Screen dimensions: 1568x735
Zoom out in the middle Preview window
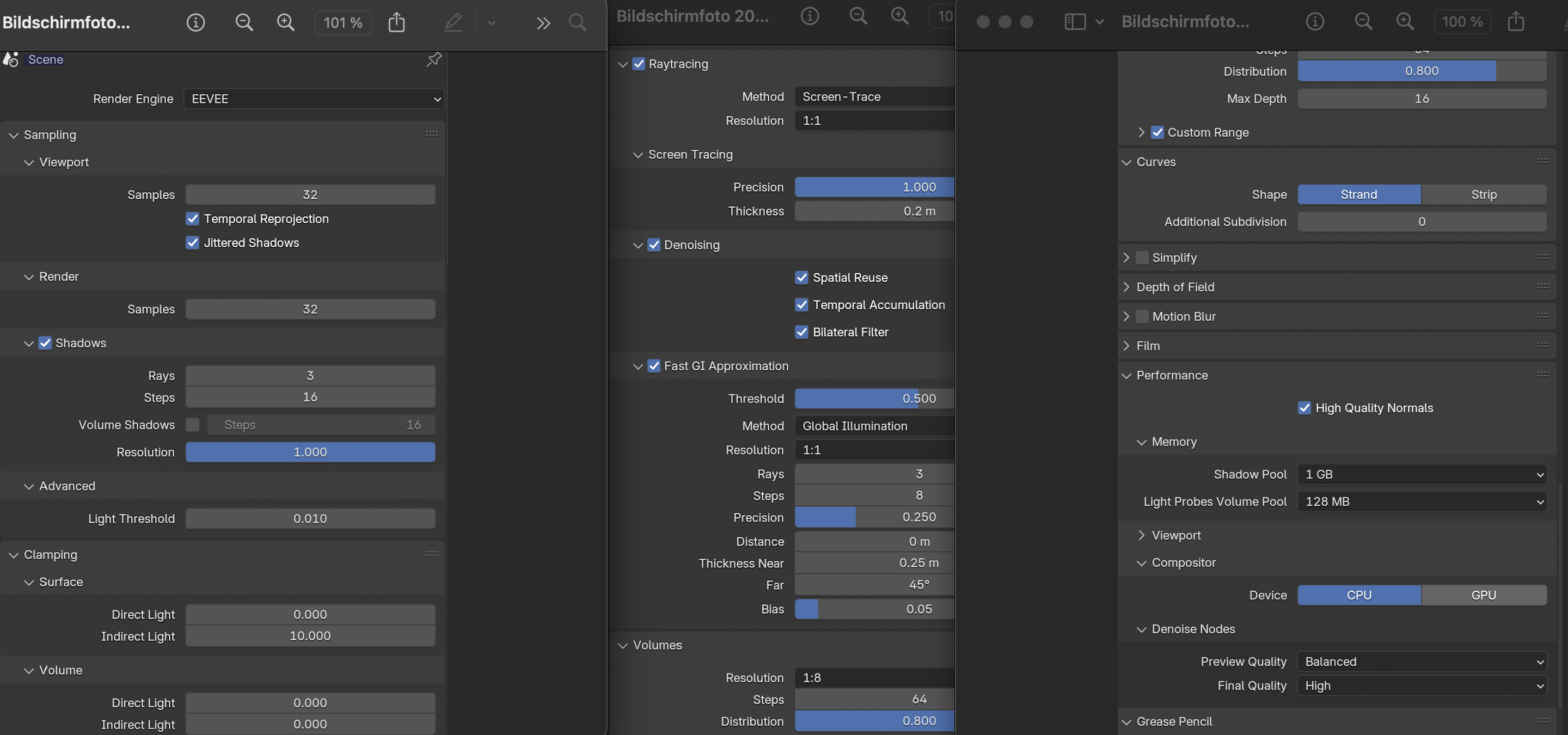click(x=858, y=16)
